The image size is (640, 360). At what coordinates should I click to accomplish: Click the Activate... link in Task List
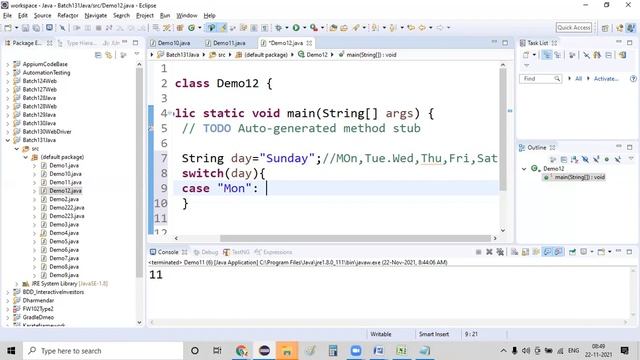tap(606, 78)
